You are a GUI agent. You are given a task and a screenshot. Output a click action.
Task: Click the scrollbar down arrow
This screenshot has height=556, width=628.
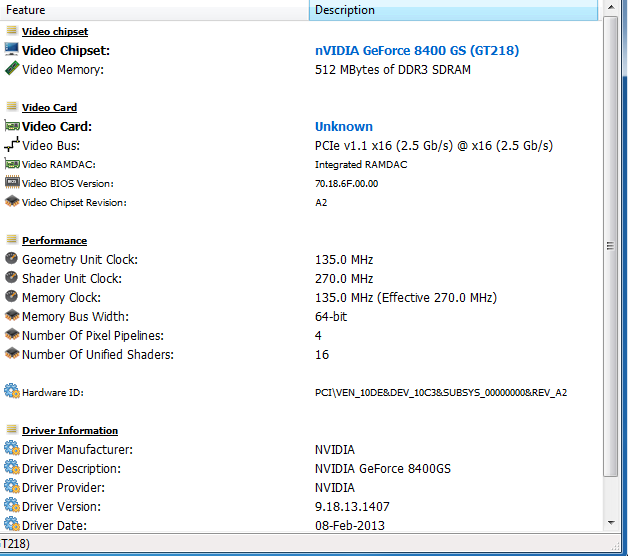click(x=611, y=523)
